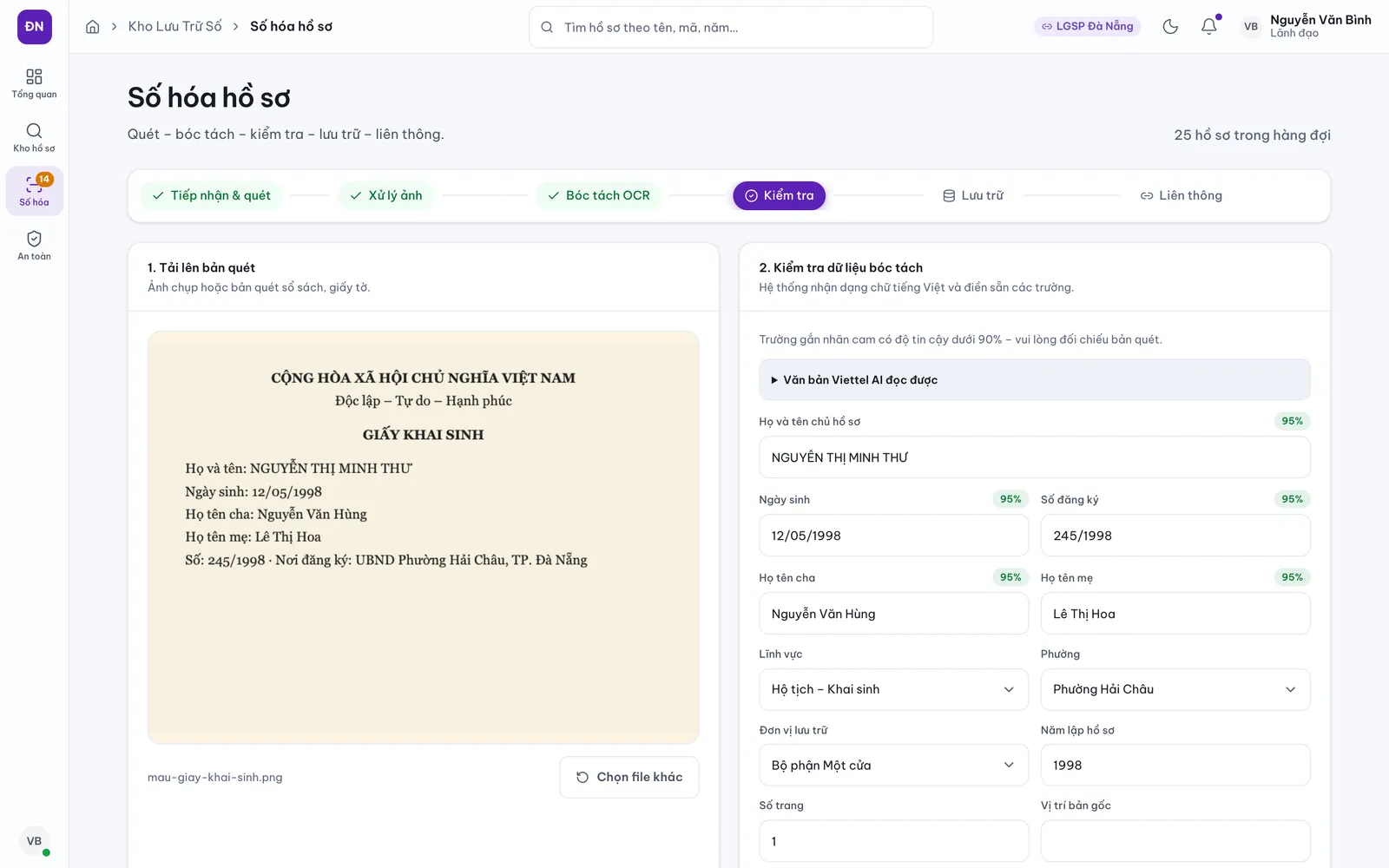
Task: Expand Văn bản Viettel AI đọc được
Action: (1035, 379)
